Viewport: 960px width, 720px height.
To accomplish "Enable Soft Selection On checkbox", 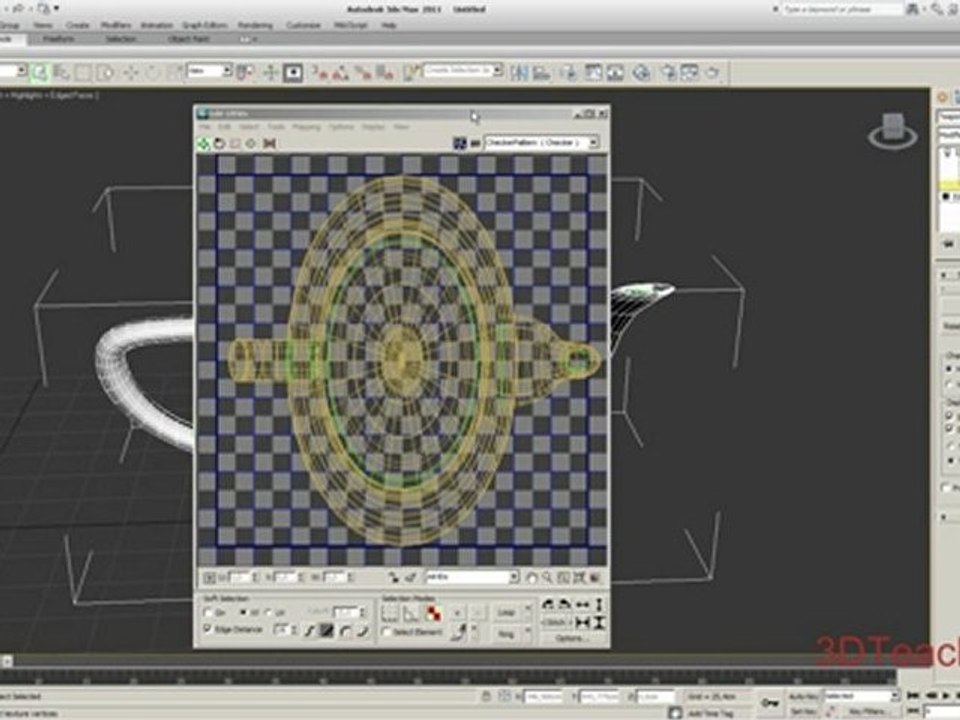I will click(208, 613).
